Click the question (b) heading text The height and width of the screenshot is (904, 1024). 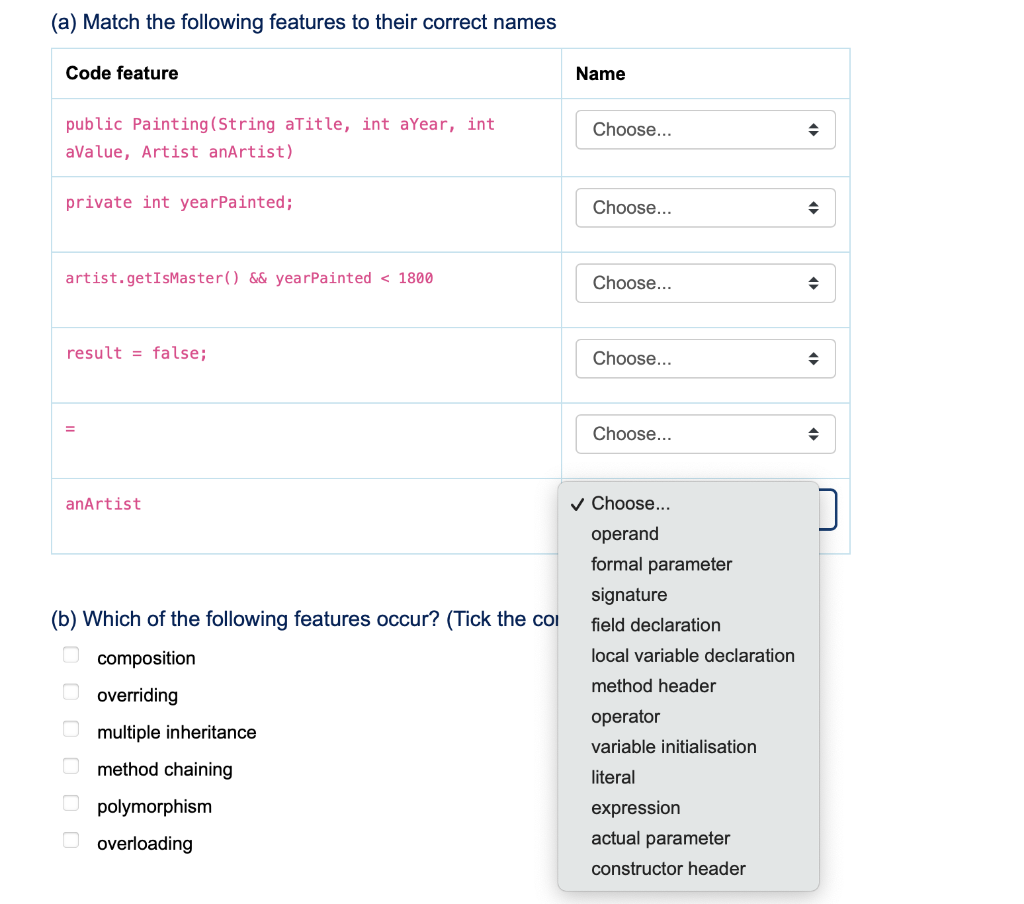point(305,619)
